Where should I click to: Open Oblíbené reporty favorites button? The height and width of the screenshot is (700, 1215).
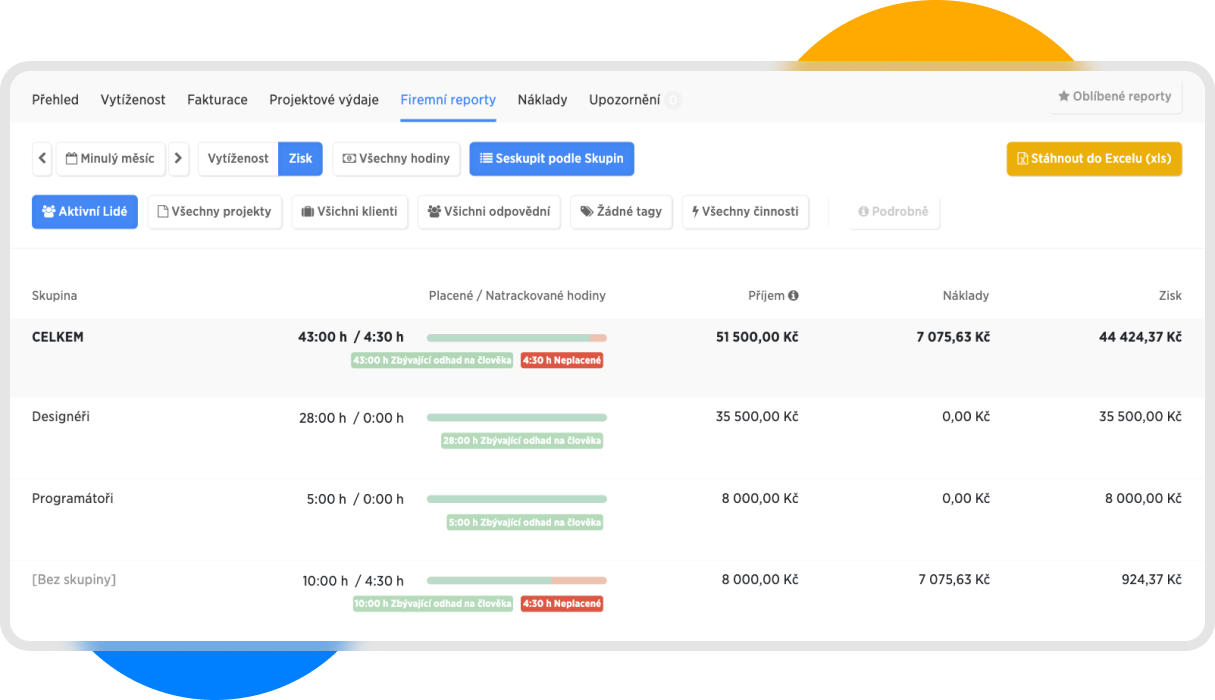tap(1114, 97)
